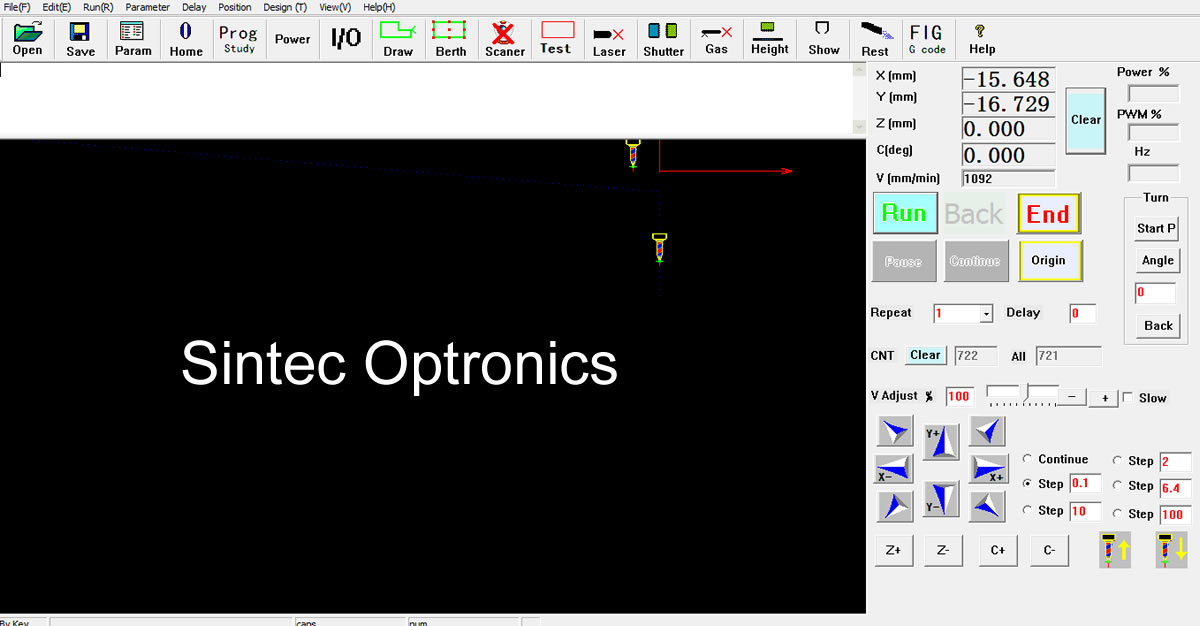1200x626 pixels.
Task: Decrease V Adjust with minus button
Action: pyautogui.click(x=1072, y=397)
